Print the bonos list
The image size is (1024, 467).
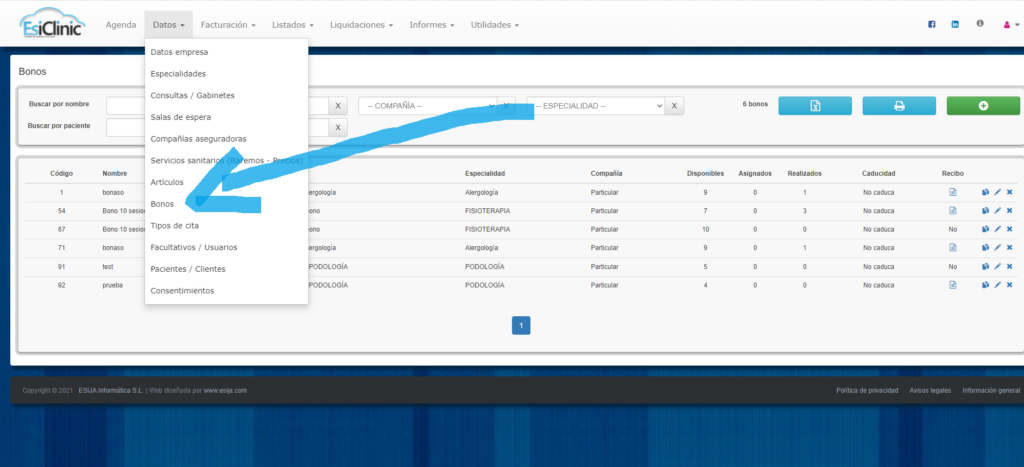[x=899, y=106]
